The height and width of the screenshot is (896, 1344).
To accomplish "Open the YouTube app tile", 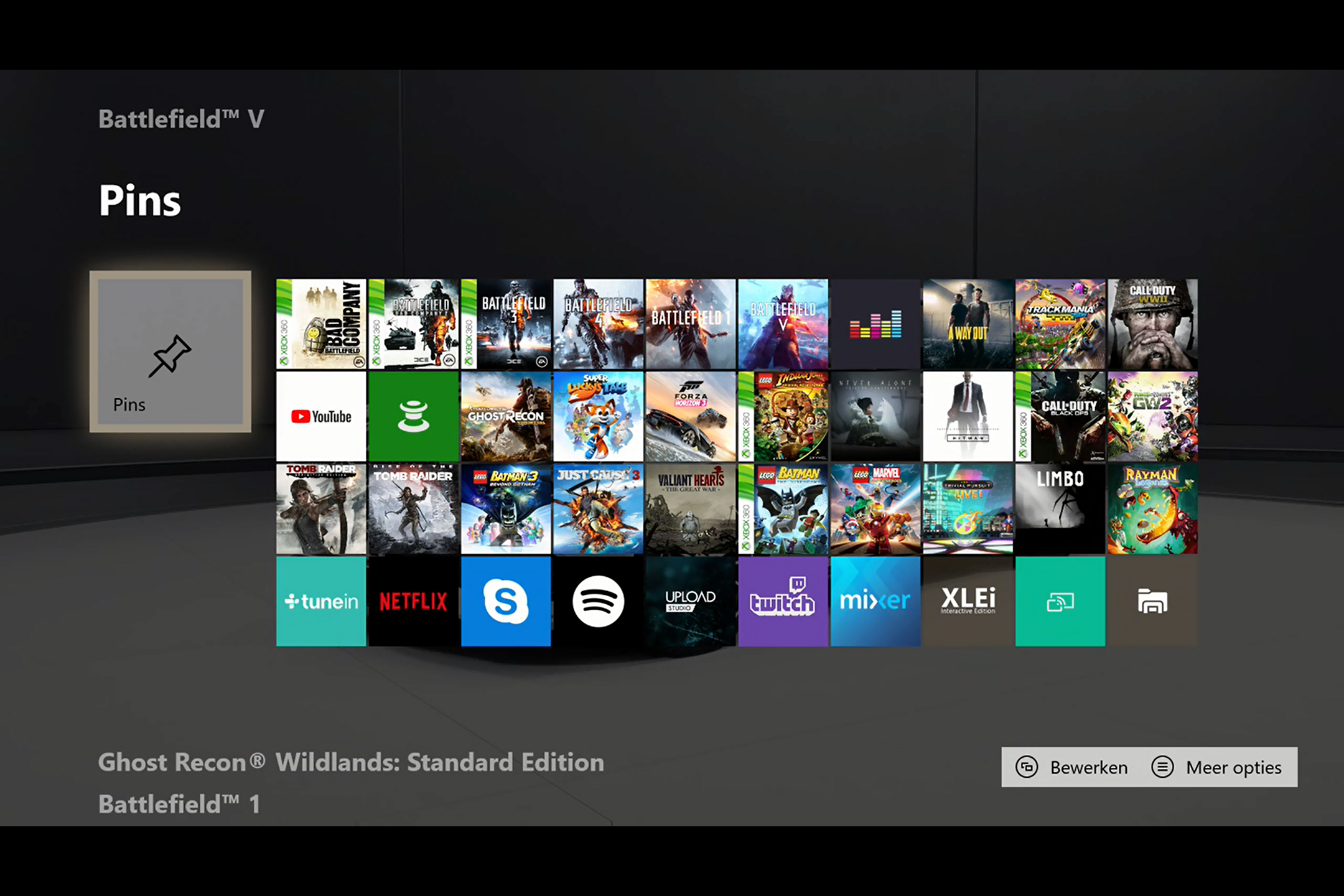I will click(x=321, y=416).
